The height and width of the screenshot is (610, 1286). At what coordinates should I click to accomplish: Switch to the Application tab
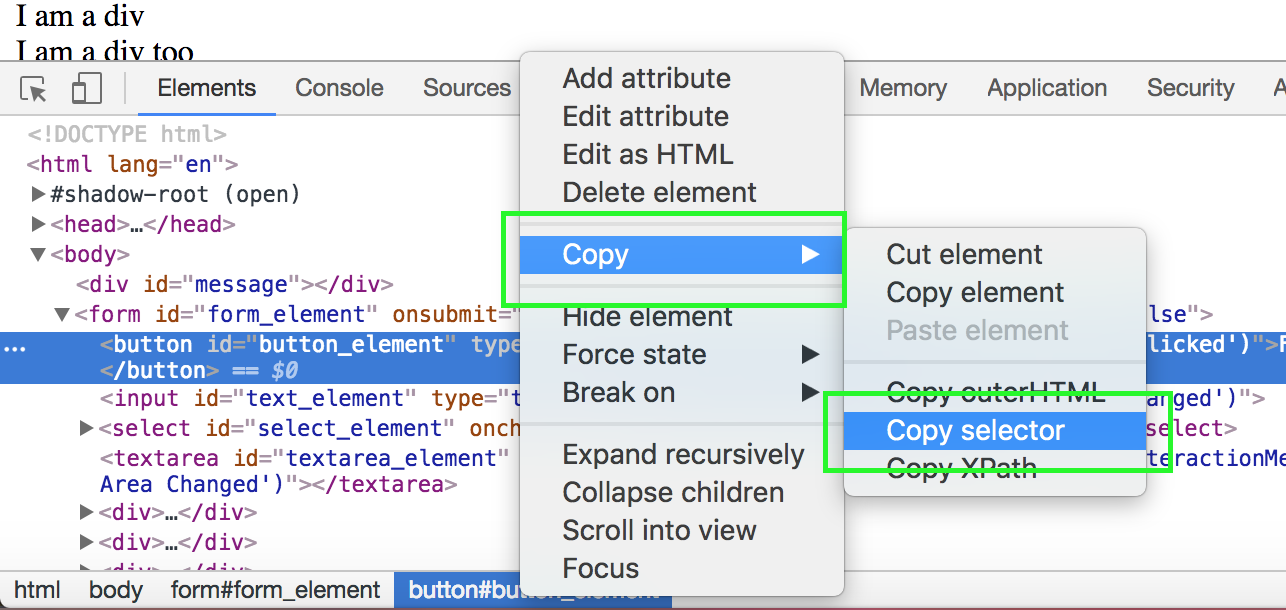tap(1046, 88)
